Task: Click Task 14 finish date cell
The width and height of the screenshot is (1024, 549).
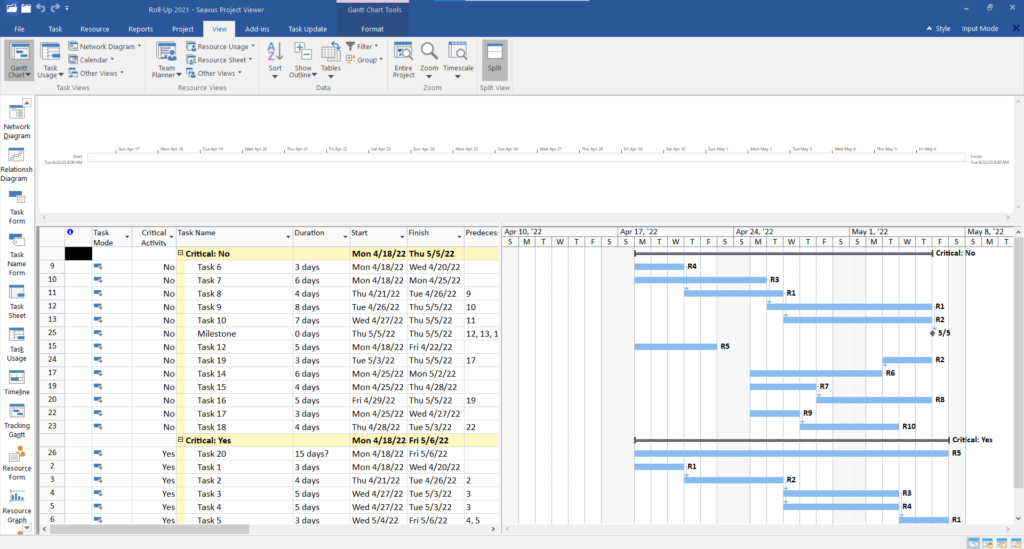Action: pyautogui.click(x=435, y=373)
